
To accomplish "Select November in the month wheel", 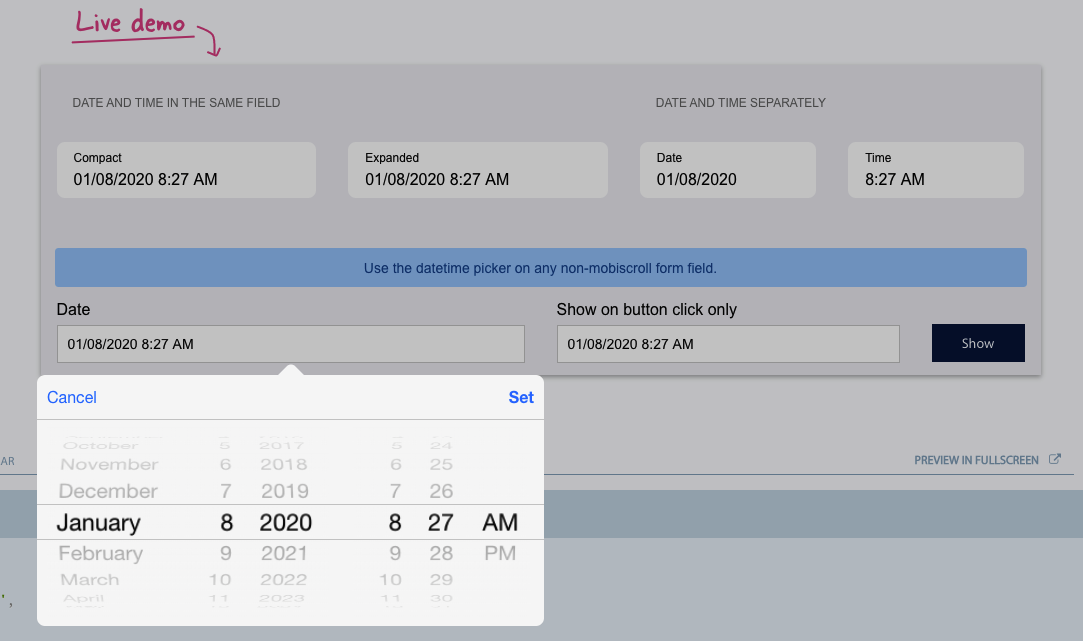I will coord(109,464).
